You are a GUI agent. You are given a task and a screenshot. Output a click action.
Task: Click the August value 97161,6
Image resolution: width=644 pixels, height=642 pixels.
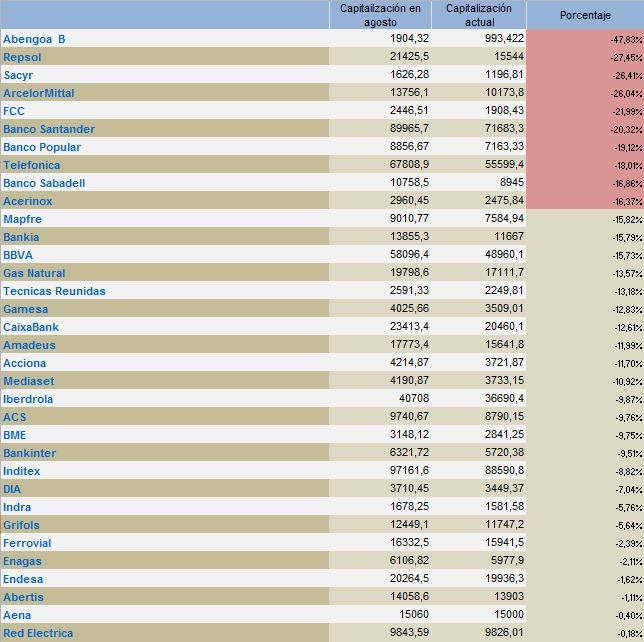tap(409, 470)
